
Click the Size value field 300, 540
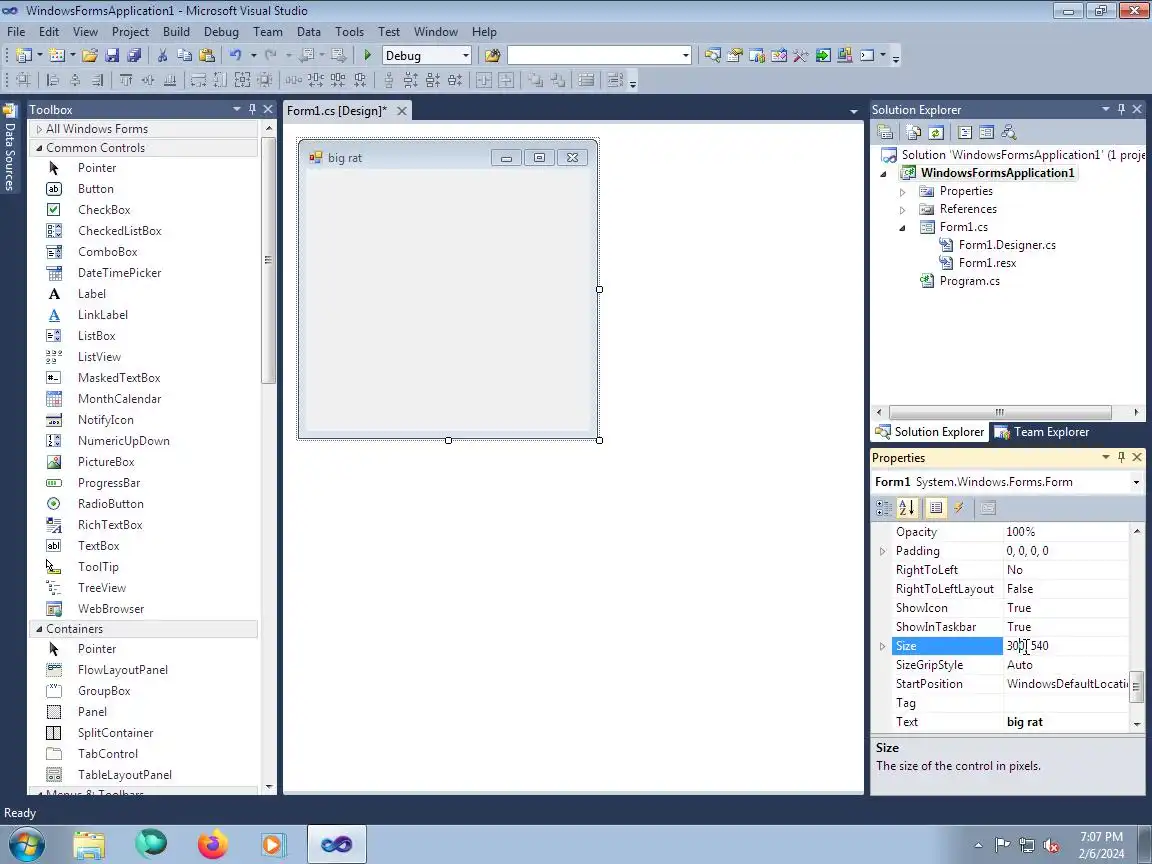click(x=1065, y=646)
